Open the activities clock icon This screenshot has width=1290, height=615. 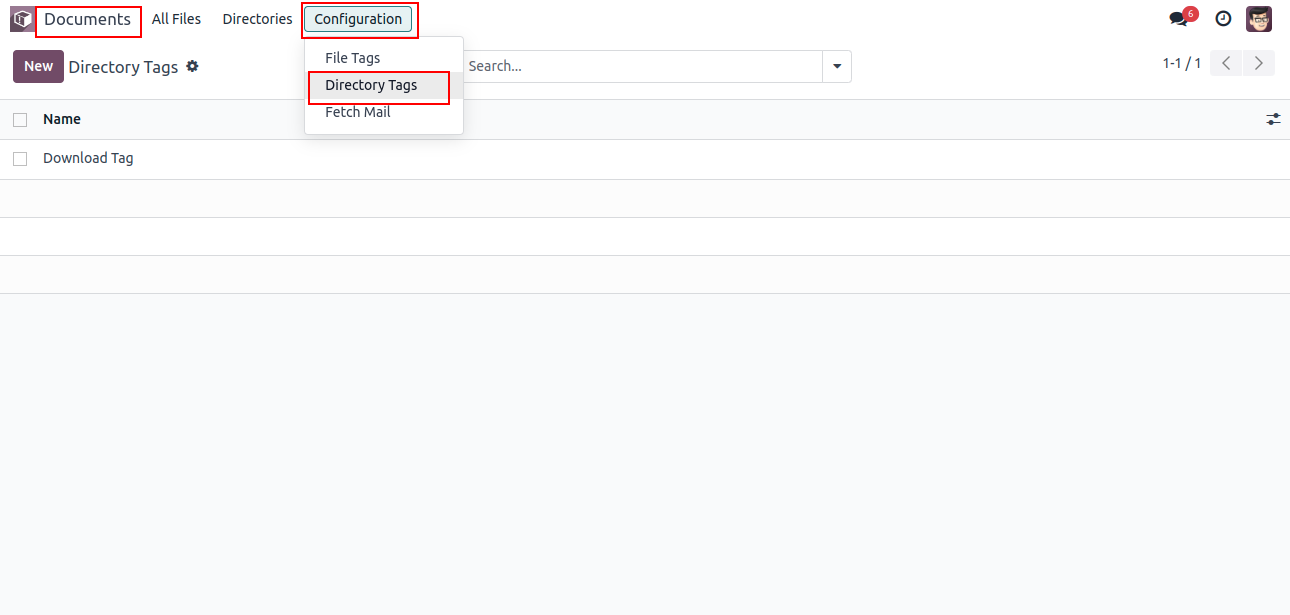tap(1223, 19)
